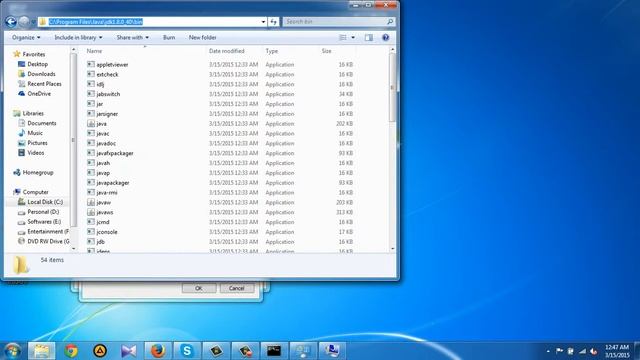Click the taskbar clock
This screenshot has height=360, width=640.
pos(617,351)
